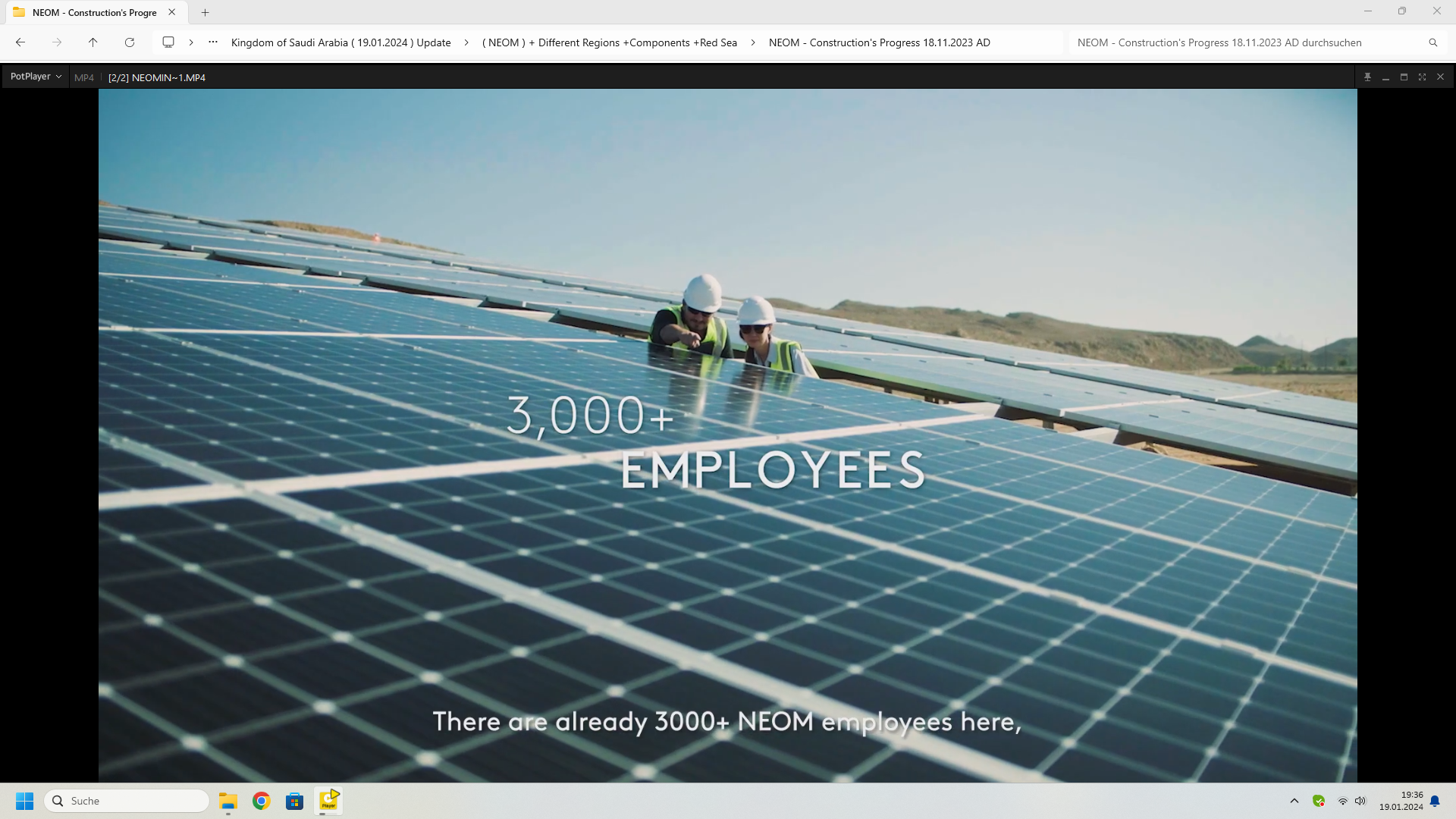Go back in File Explorer

click(20, 42)
